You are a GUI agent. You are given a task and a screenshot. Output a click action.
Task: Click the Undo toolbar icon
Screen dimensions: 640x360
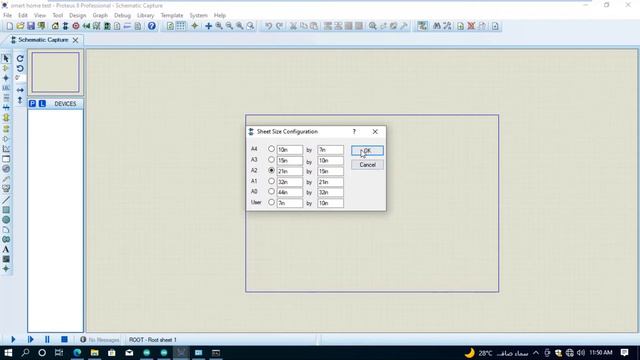pyautogui.click(x=268, y=26)
